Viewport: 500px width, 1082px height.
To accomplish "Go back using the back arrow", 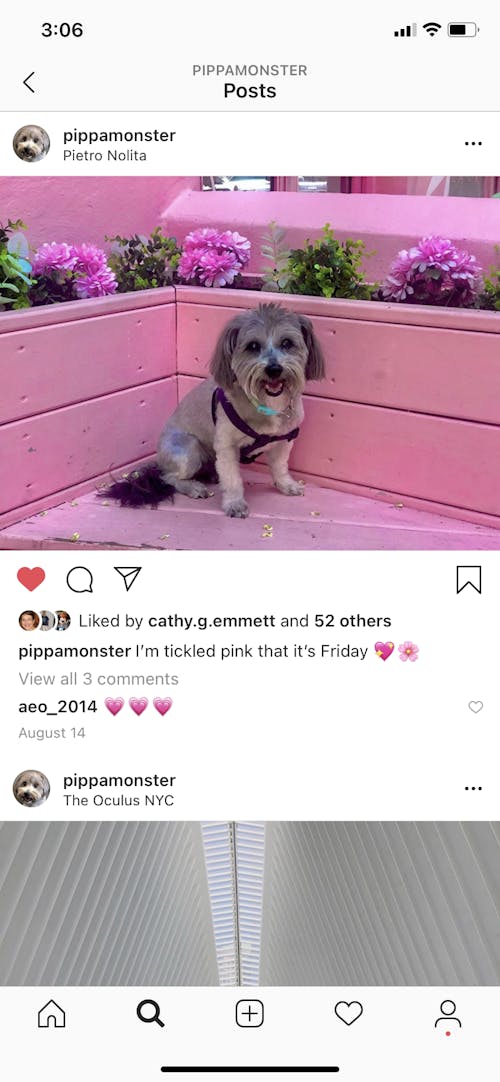I will click(29, 82).
